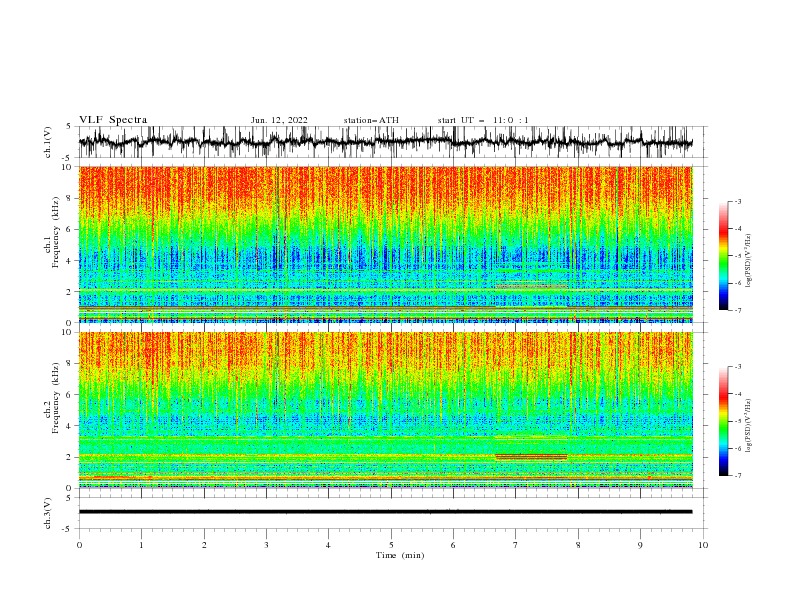Click the "-7" tick on ch.2 colorbar
Viewport: 792px width, 612px height.
(737, 476)
